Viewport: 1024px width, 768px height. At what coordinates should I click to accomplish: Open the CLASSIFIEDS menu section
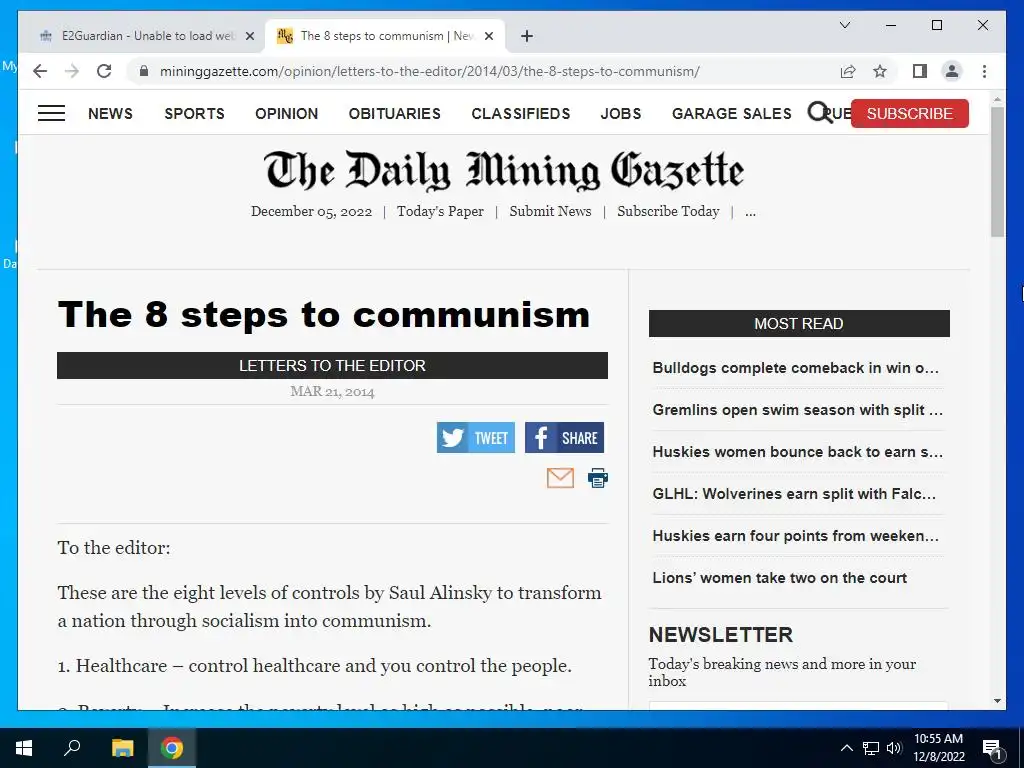coord(520,114)
